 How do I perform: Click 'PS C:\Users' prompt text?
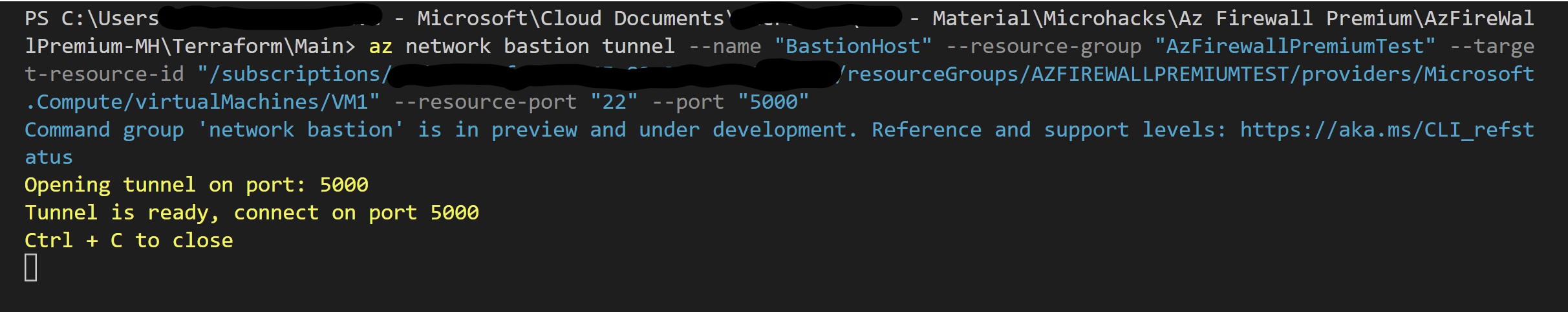coord(92,19)
